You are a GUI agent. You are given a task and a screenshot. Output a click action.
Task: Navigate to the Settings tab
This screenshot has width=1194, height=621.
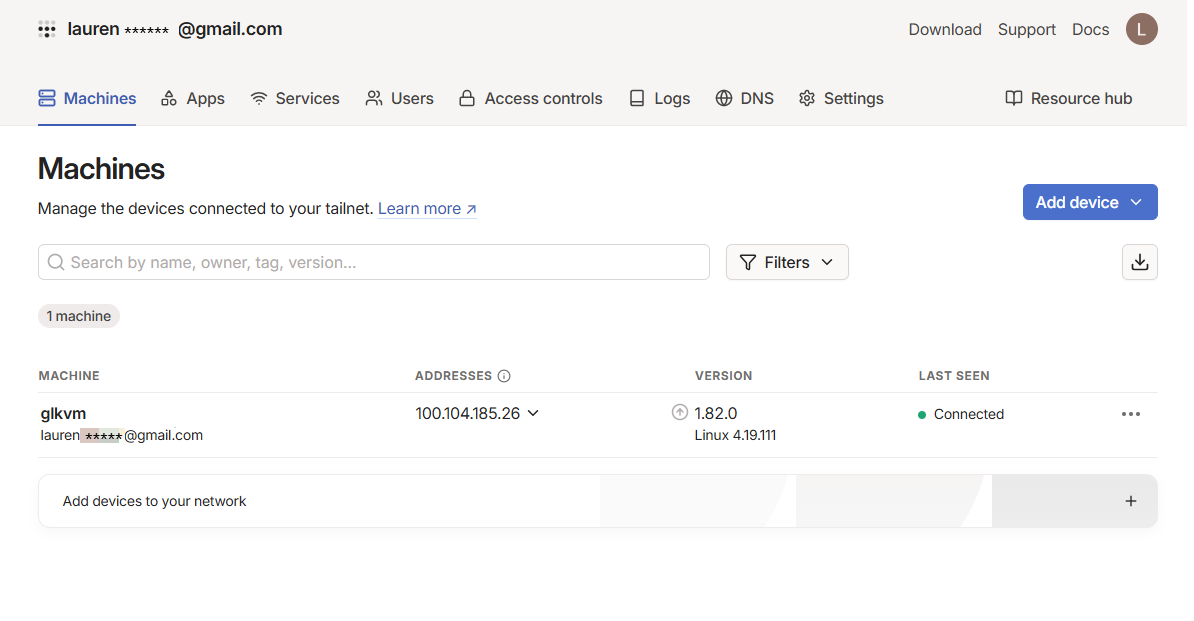coord(841,98)
